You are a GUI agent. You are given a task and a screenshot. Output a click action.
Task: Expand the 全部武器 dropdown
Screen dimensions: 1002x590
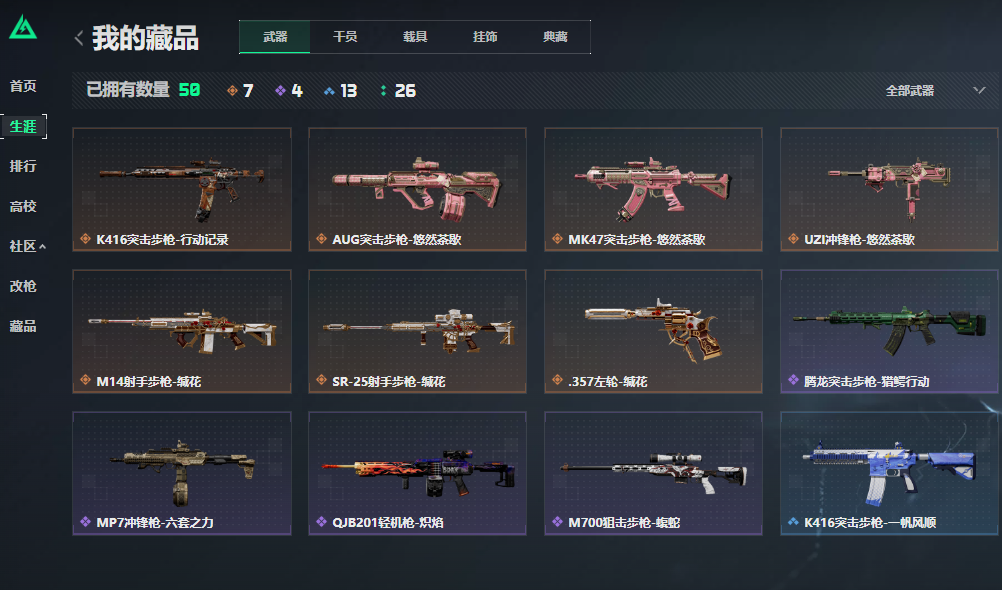pyautogui.click(x=935, y=91)
